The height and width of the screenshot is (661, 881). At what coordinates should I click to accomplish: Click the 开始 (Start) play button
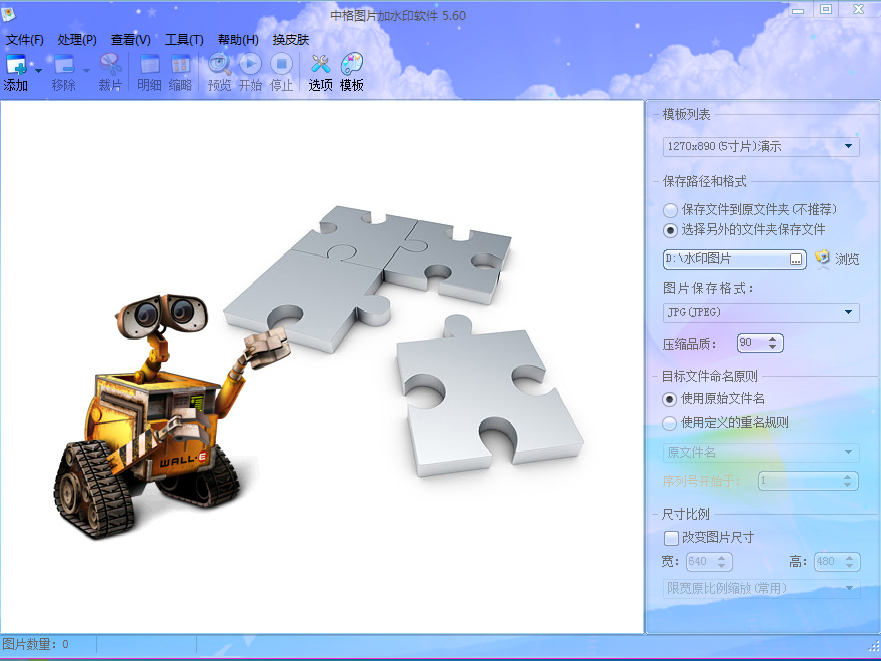[x=250, y=64]
